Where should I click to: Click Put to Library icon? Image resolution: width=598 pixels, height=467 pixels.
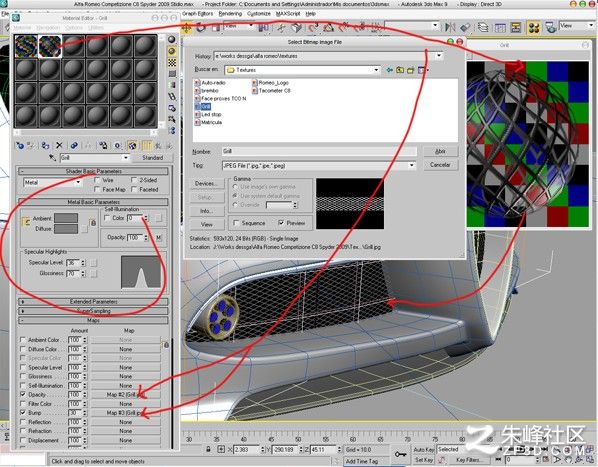pos(103,146)
